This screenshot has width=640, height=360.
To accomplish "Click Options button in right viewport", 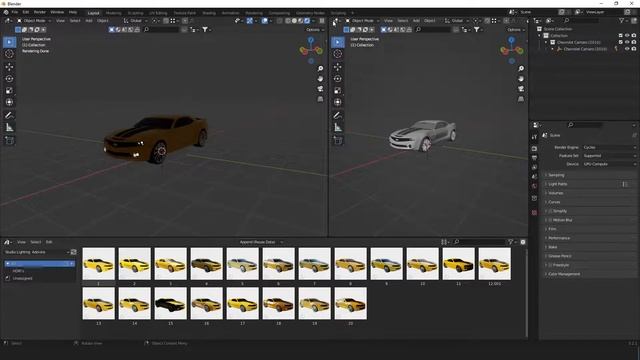I will coord(516,30).
